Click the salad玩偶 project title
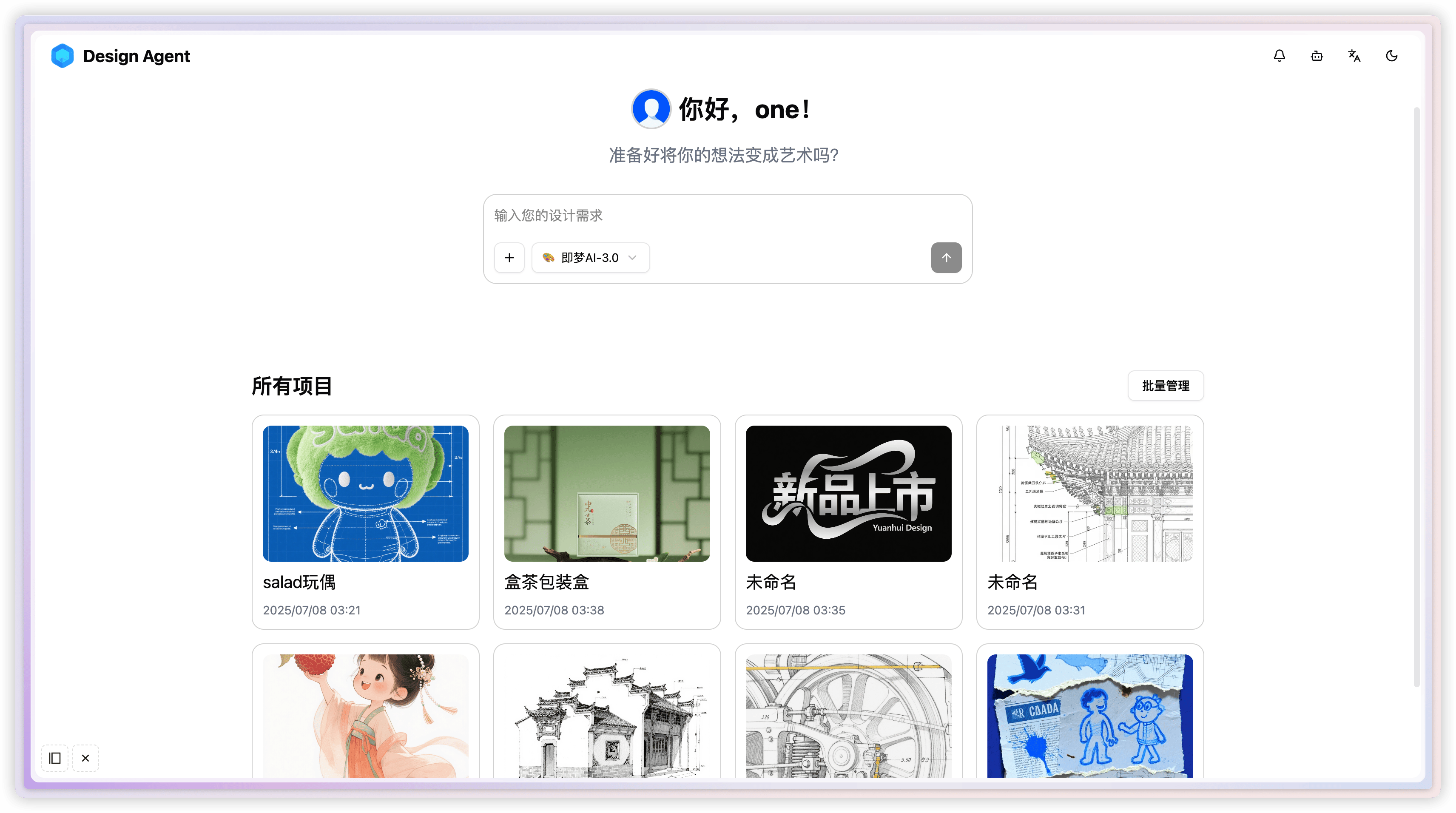Viewport: 1456px width, 813px height. tap(299, 582)
